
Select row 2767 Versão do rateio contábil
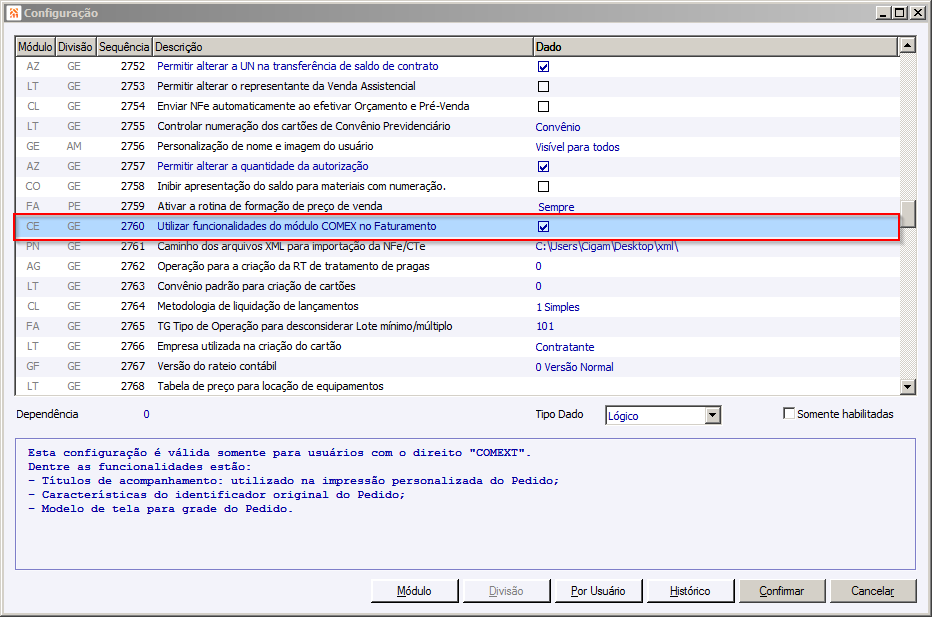pos(457,366)
